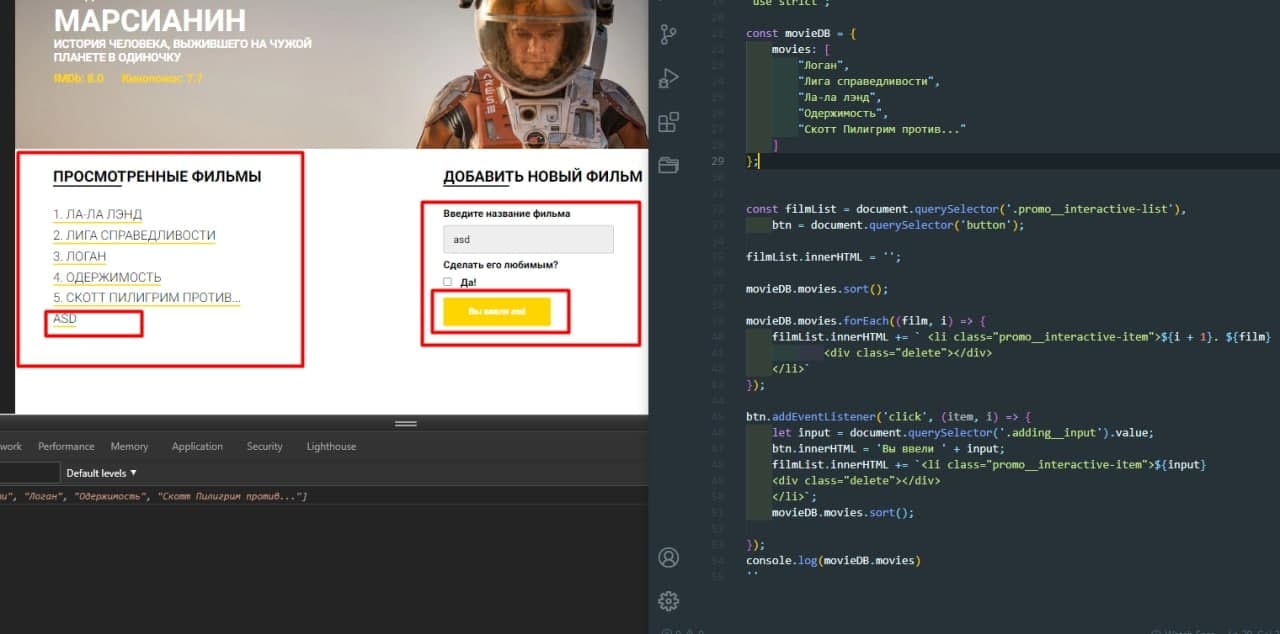Tick the 'Да!' favorite checkbox
Viewport: 1280px width, 634px height.
click(448, 282)
